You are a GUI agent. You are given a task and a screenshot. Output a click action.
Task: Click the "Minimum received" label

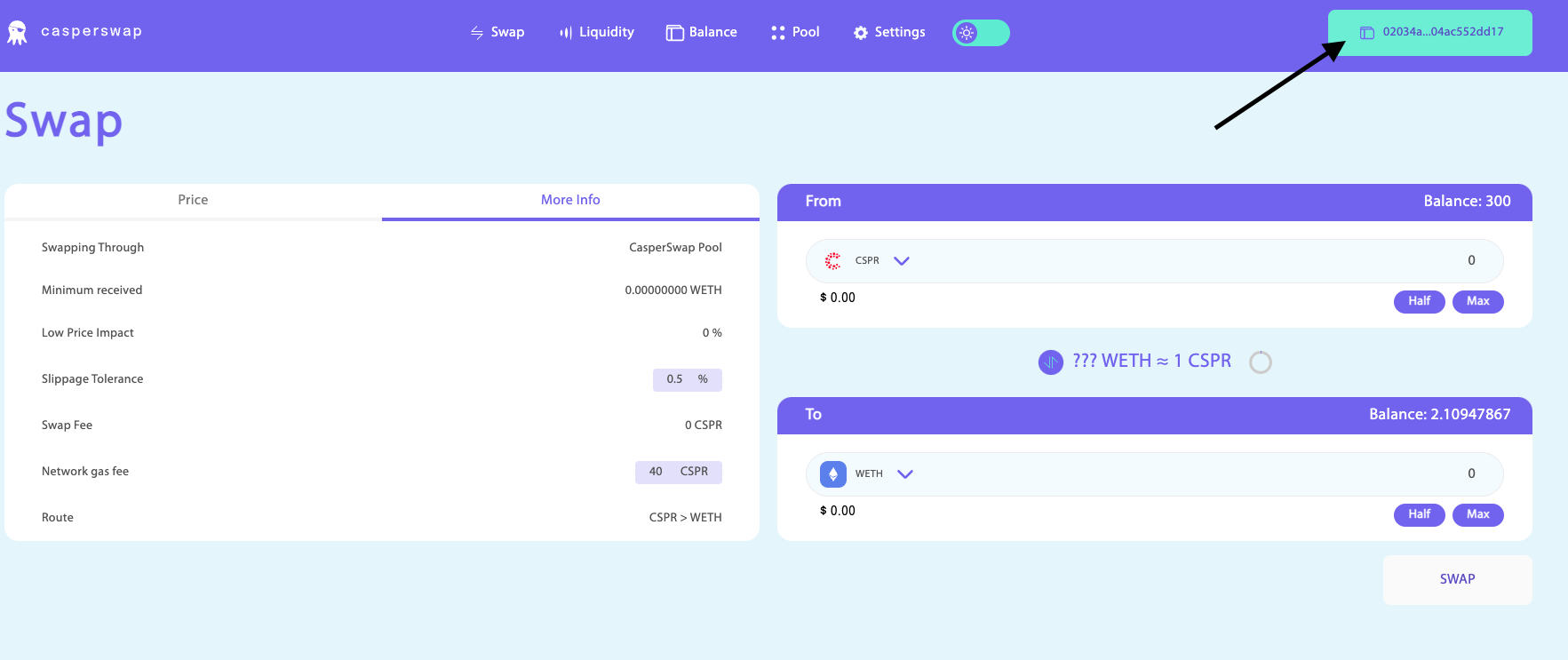pos(92,290)
